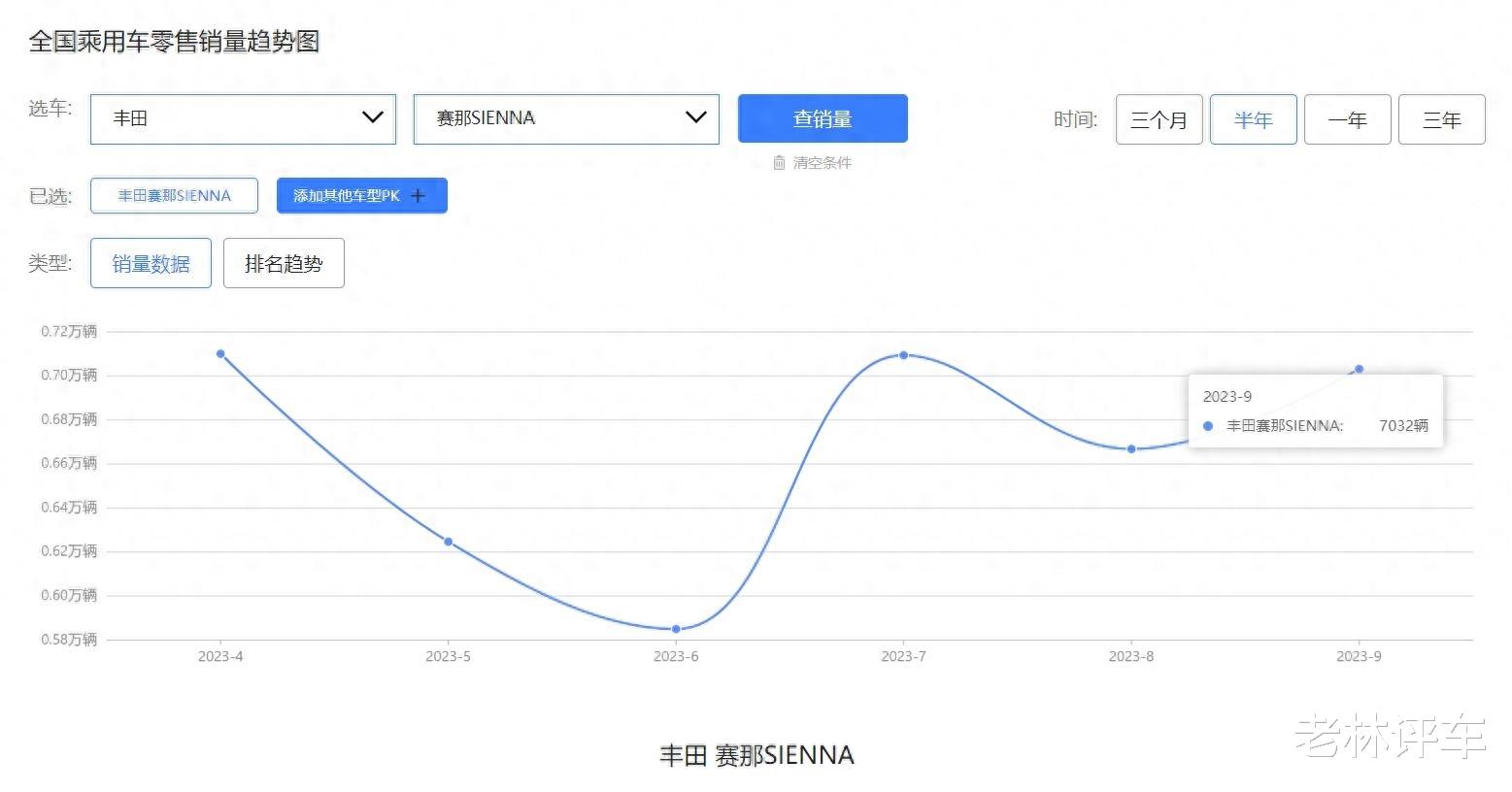This screenshot has height=792, width=1512.
Task: Click the plus icon on 添加其他车型PK
Action: pyautogui.click(x=418, y=196)
